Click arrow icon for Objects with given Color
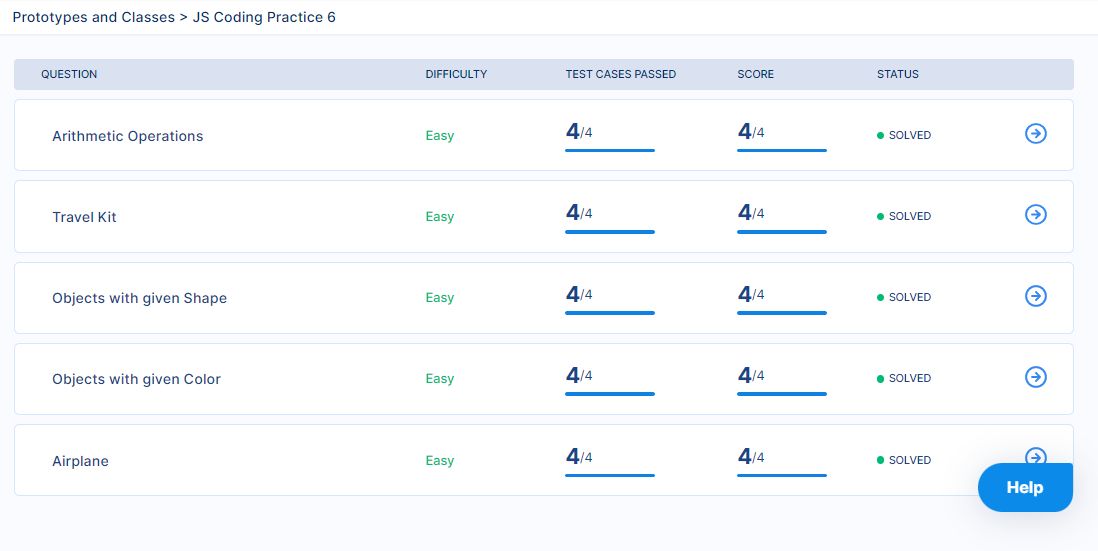Screen dimensions: 1098x551 click(x=1036, y=377)
